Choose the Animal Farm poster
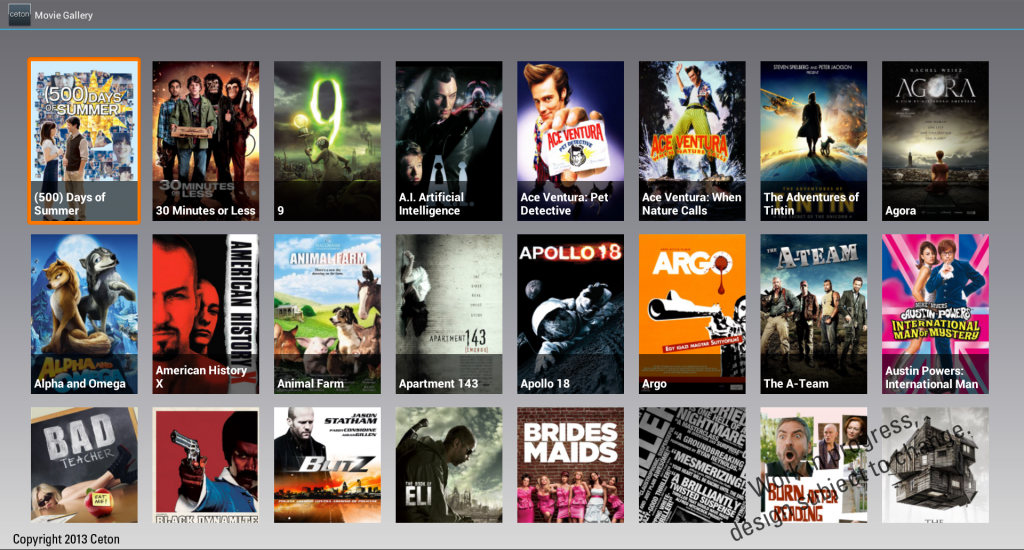 [327, 314]
